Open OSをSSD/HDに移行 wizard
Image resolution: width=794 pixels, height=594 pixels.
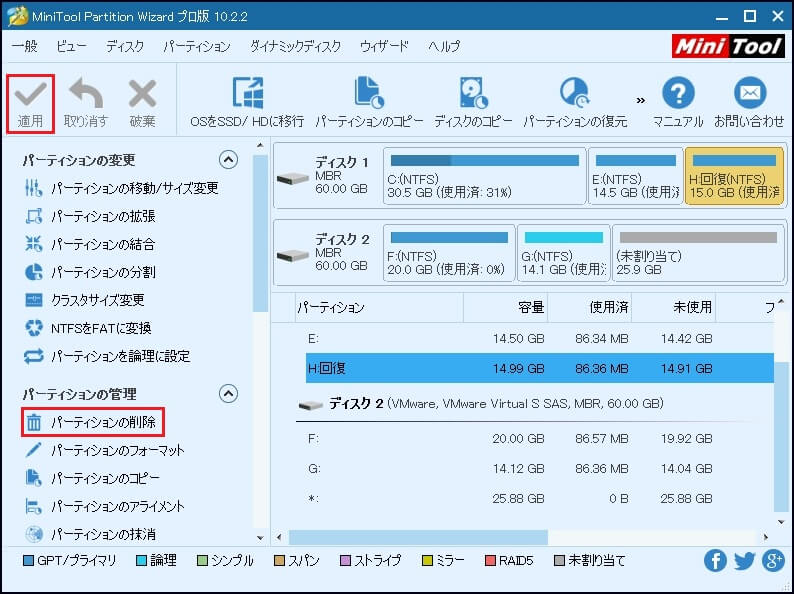(x=247, y=103)
